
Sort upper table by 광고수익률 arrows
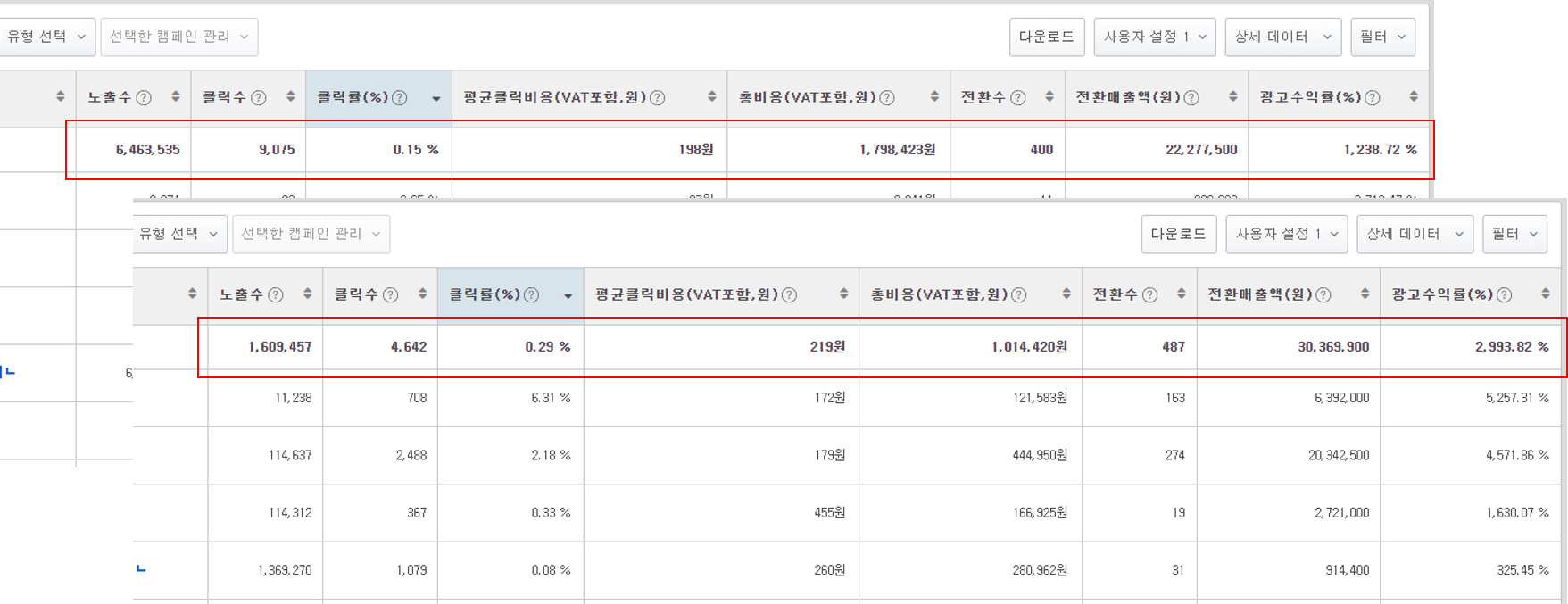1414,96
